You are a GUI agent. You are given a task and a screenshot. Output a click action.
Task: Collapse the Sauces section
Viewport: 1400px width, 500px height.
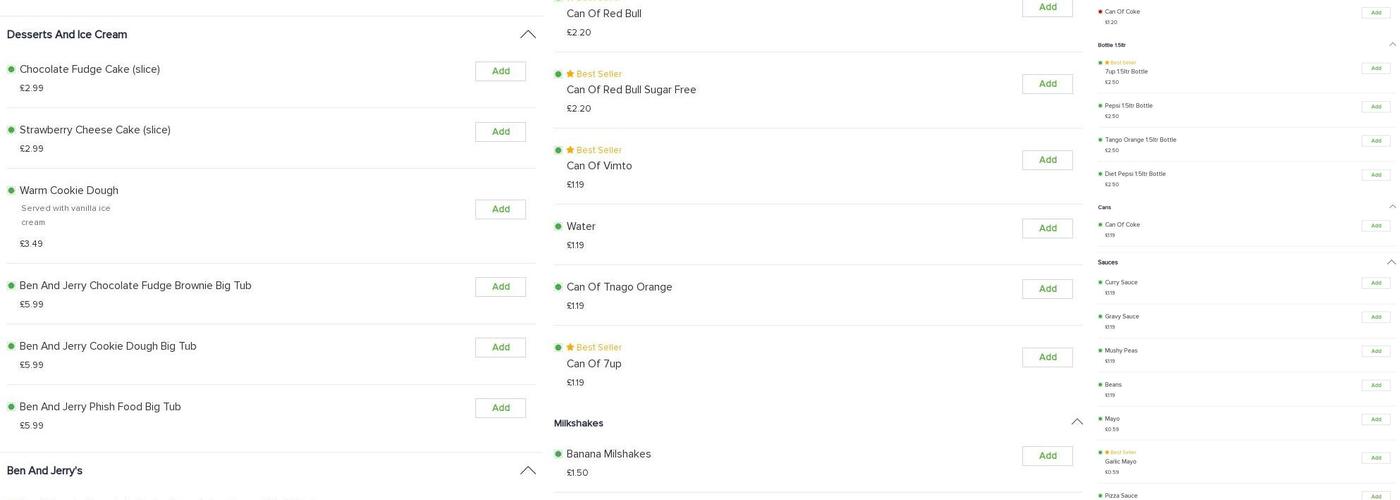point(1391,262)
